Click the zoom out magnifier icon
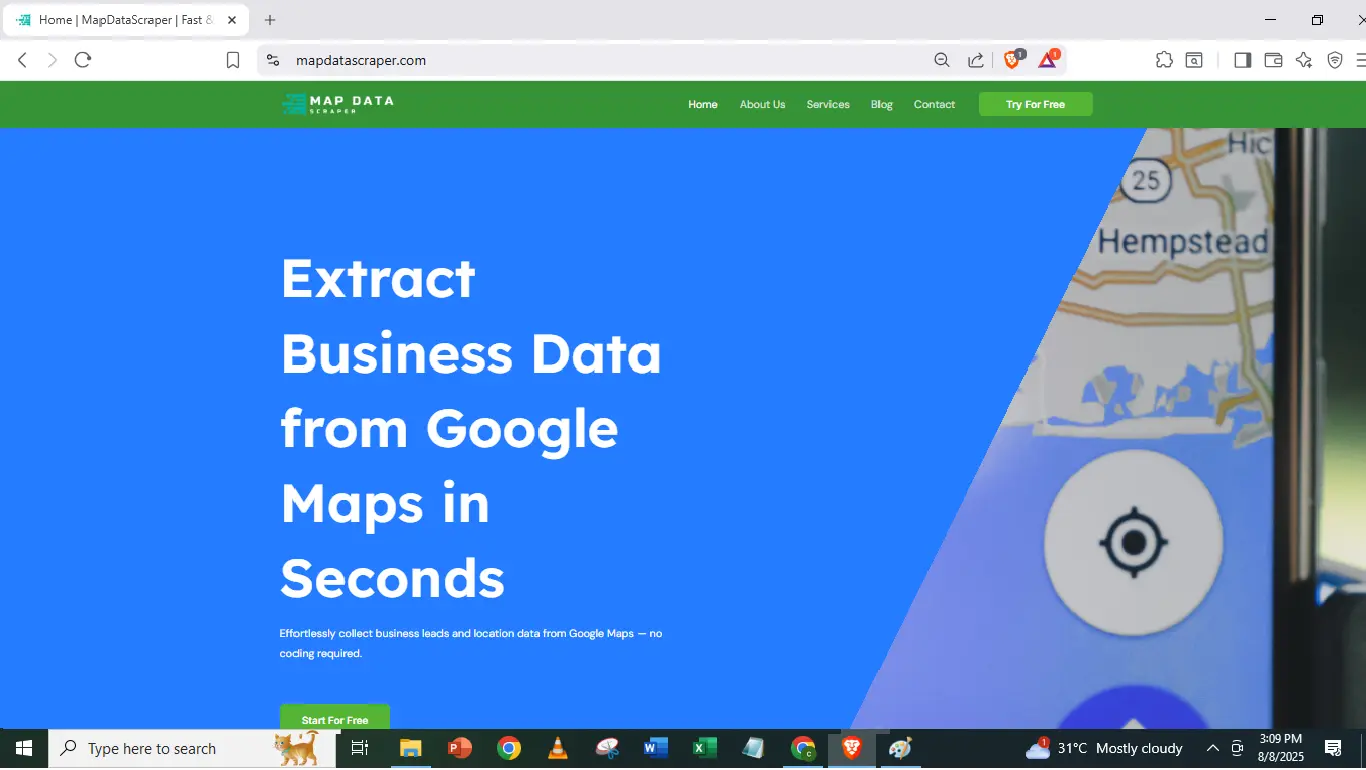The height and width of the screenshot is (770, 1366). click(942, 60)
